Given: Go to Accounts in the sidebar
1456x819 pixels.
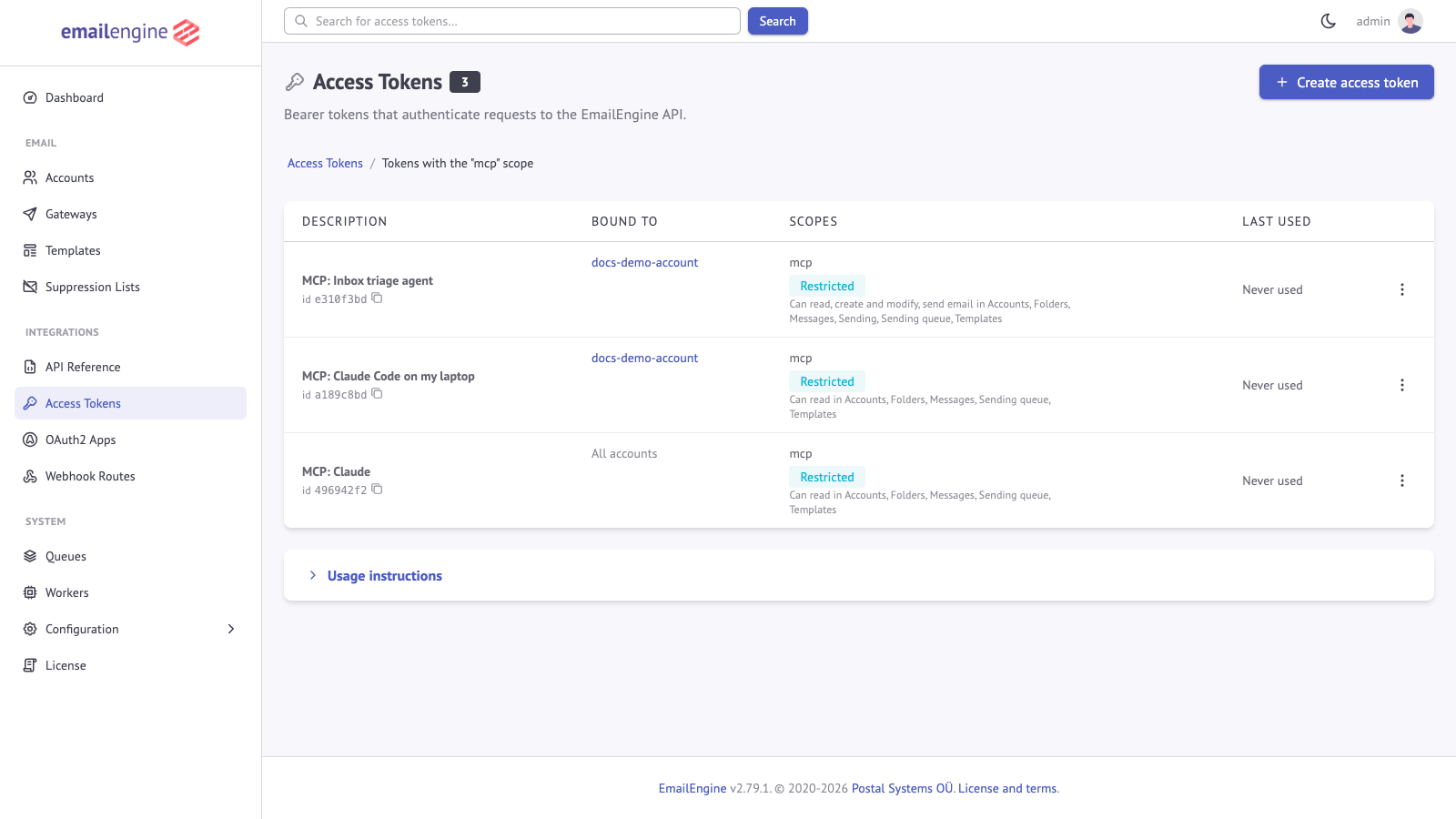Looking at the screenshot, I should 130,177.
